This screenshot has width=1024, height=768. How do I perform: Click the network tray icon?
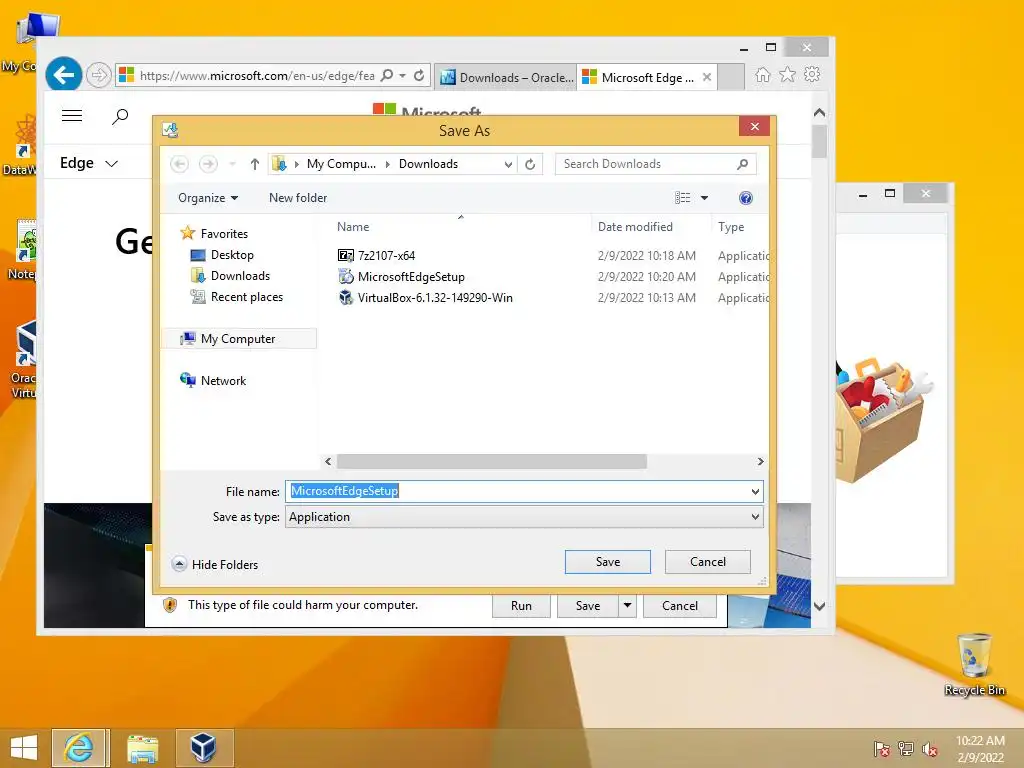tap(905, 748)
